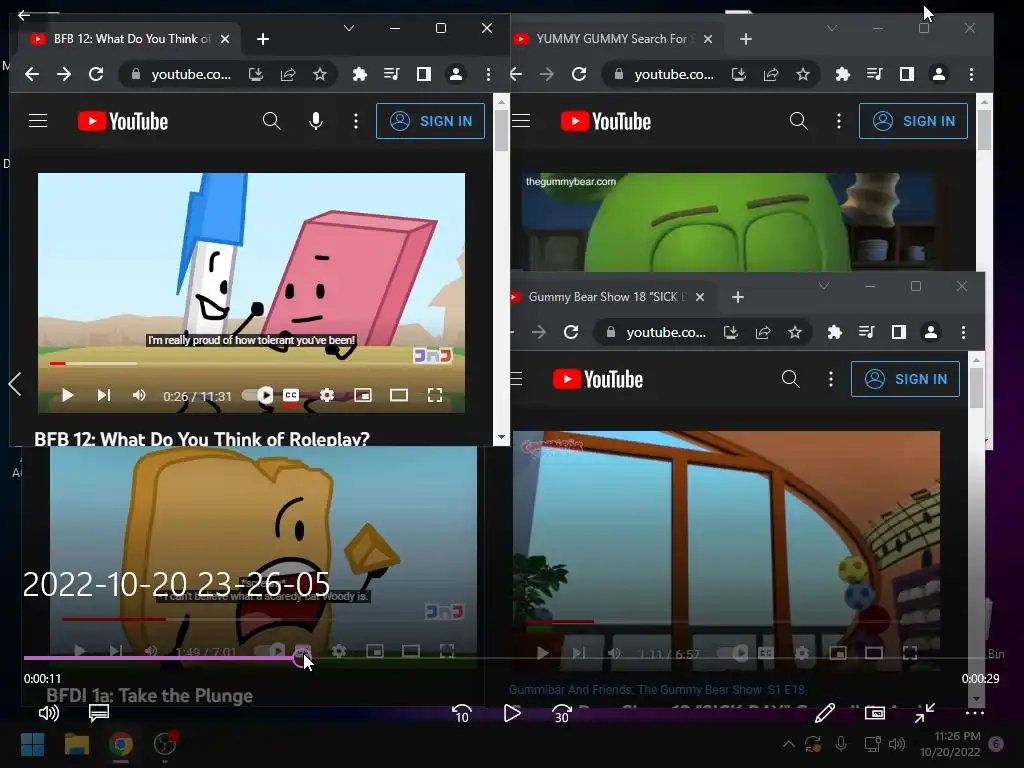Open YouTube settings dots in YUMMY GUMMY window
Viewport: 1024px width, 768px height.
click(839, 121)
